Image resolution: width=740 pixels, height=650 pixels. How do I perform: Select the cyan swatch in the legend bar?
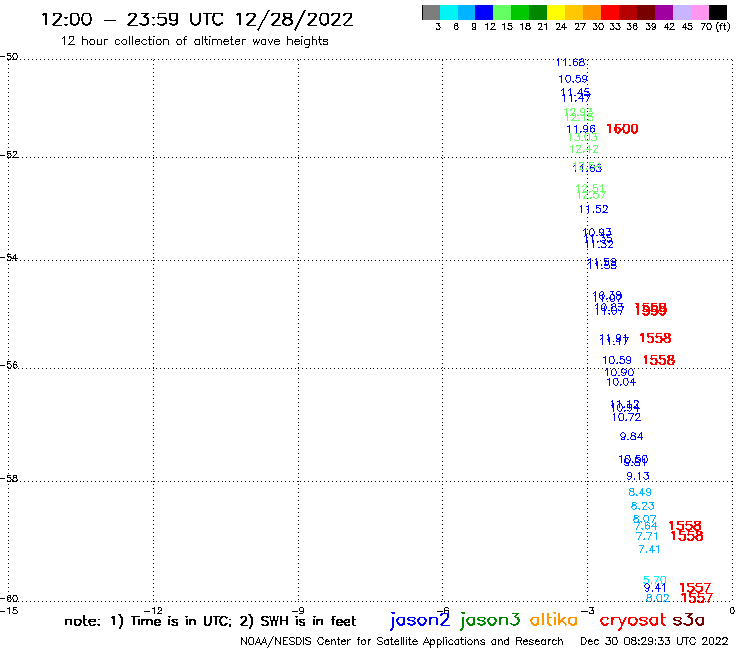[449, 12]
